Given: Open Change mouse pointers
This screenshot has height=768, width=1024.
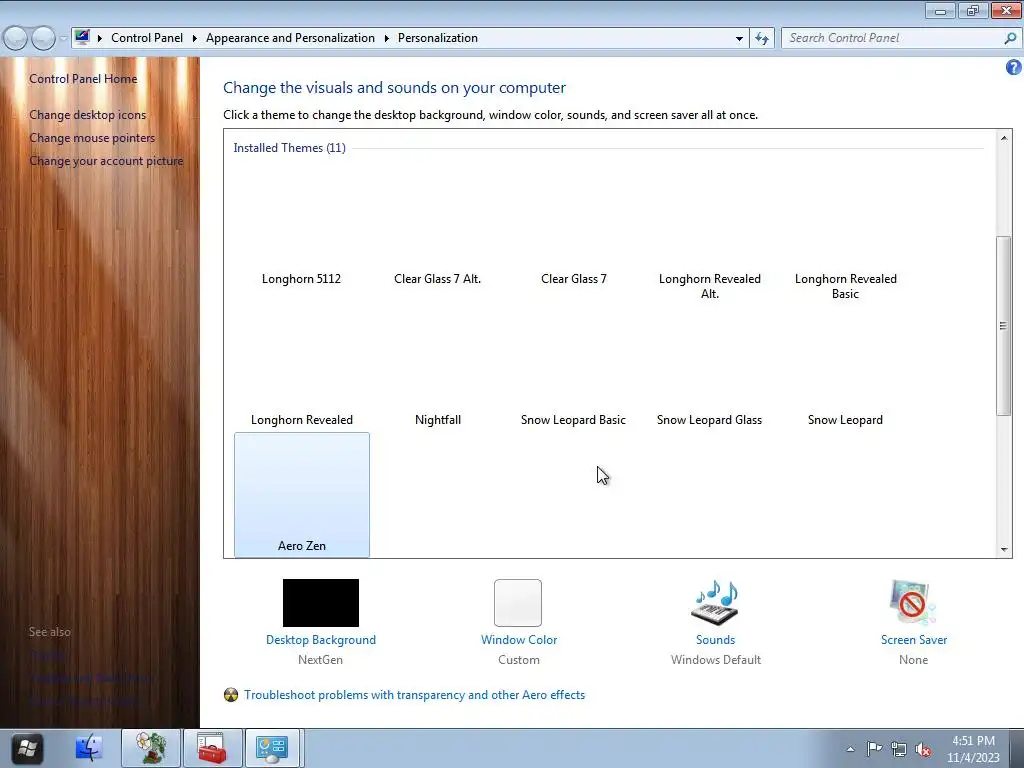Looking at the screenshot, I should pos(92,138).
